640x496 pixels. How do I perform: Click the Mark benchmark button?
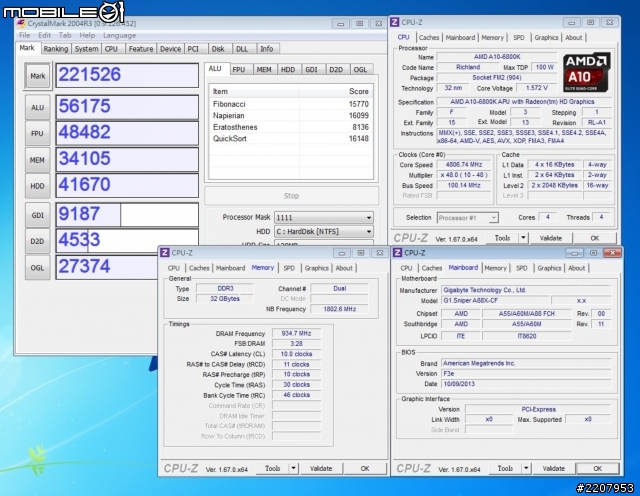tap(38, 76)
